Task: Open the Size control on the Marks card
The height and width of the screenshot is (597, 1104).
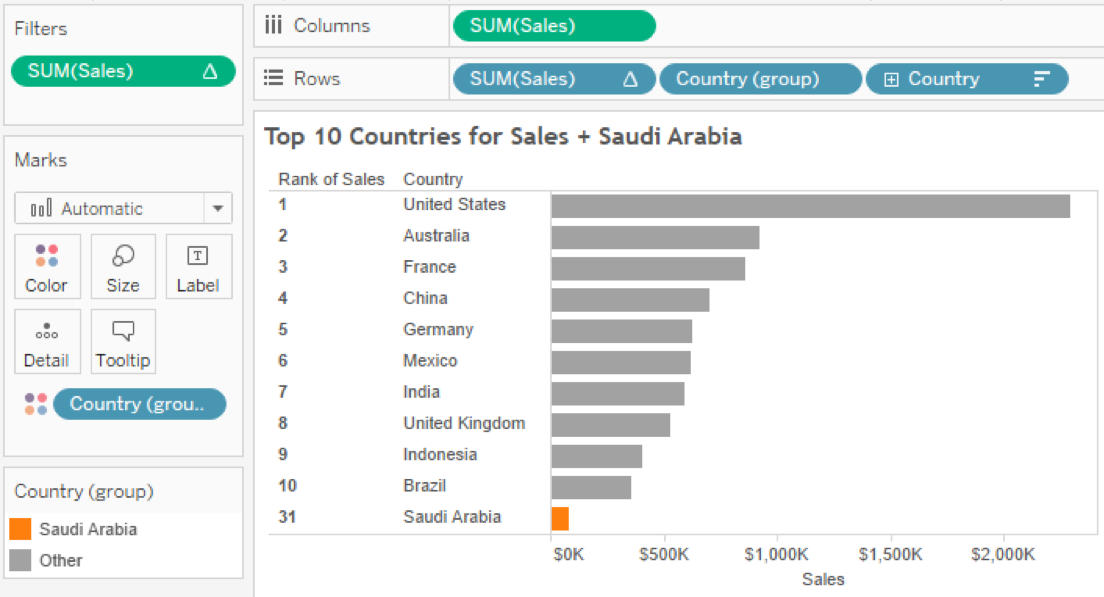Action: pyautogui.click(x=122, y=267)
